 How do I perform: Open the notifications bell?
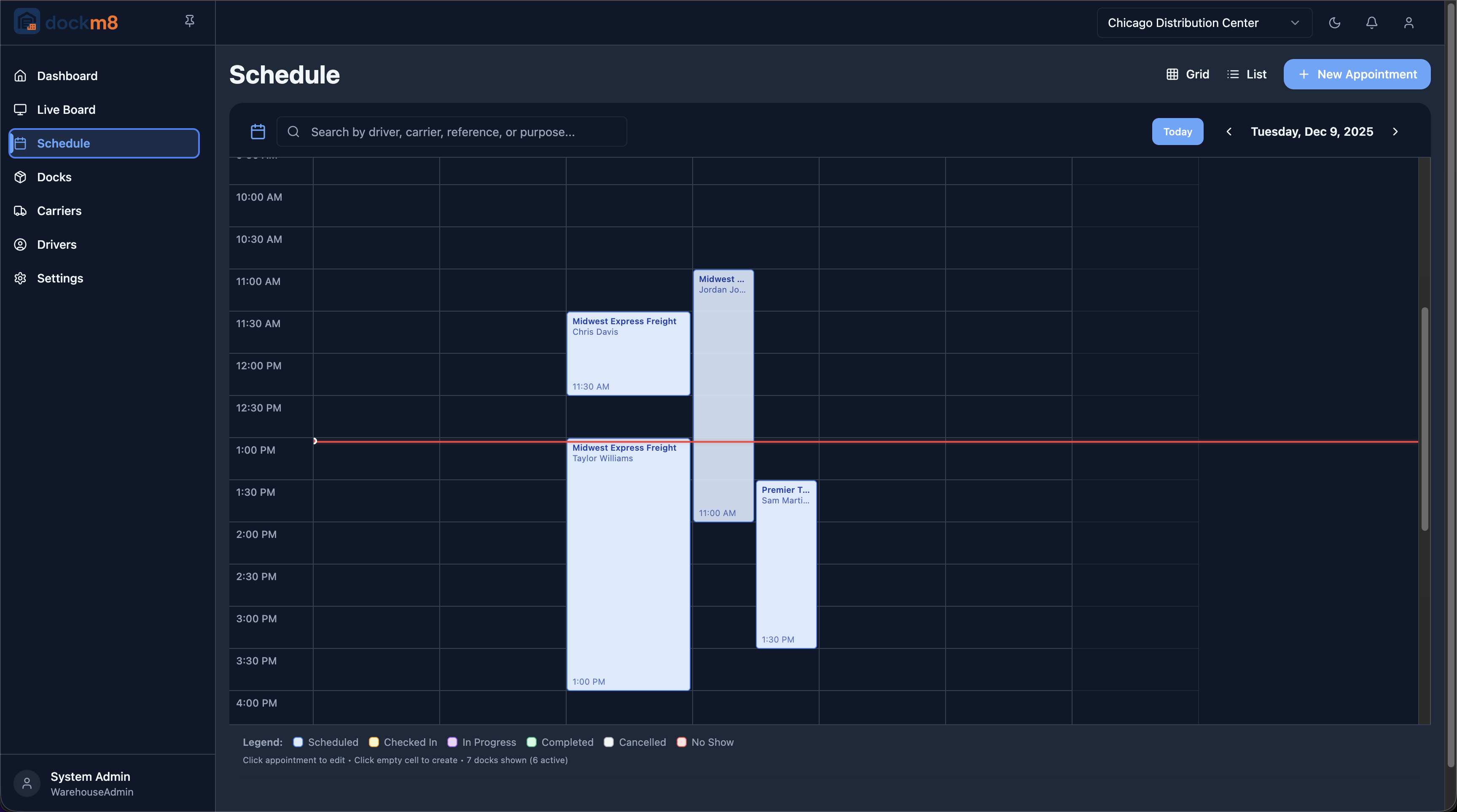tap(1371, 23)
